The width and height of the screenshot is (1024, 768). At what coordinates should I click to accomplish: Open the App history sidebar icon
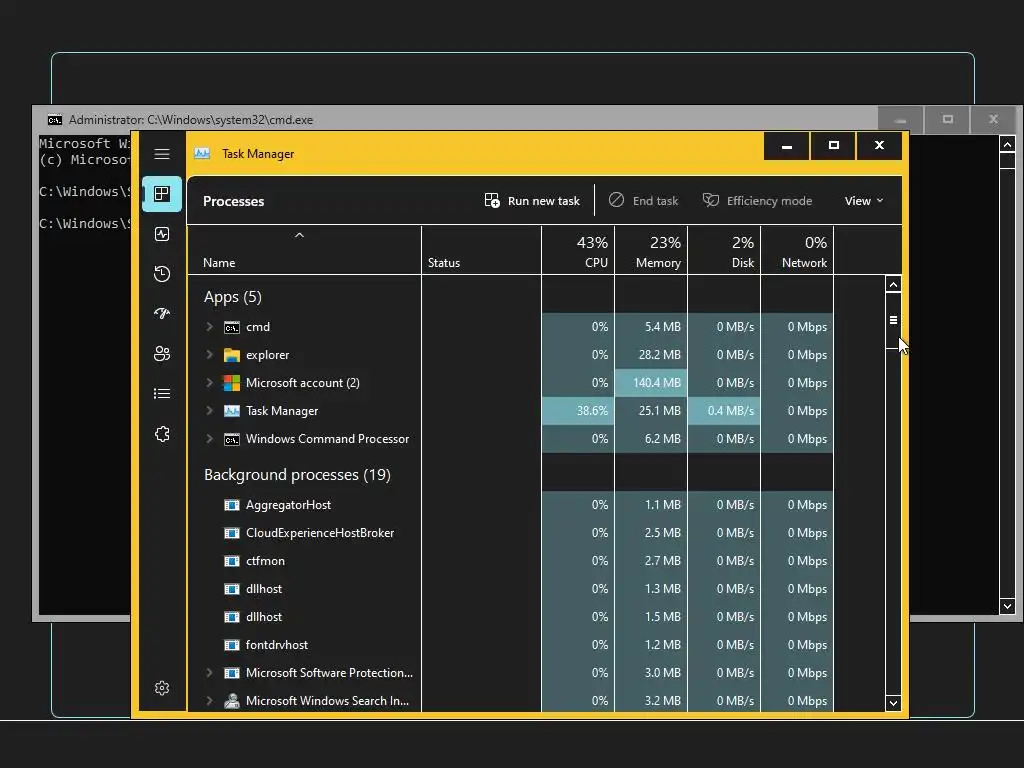(x=162, y=274)
